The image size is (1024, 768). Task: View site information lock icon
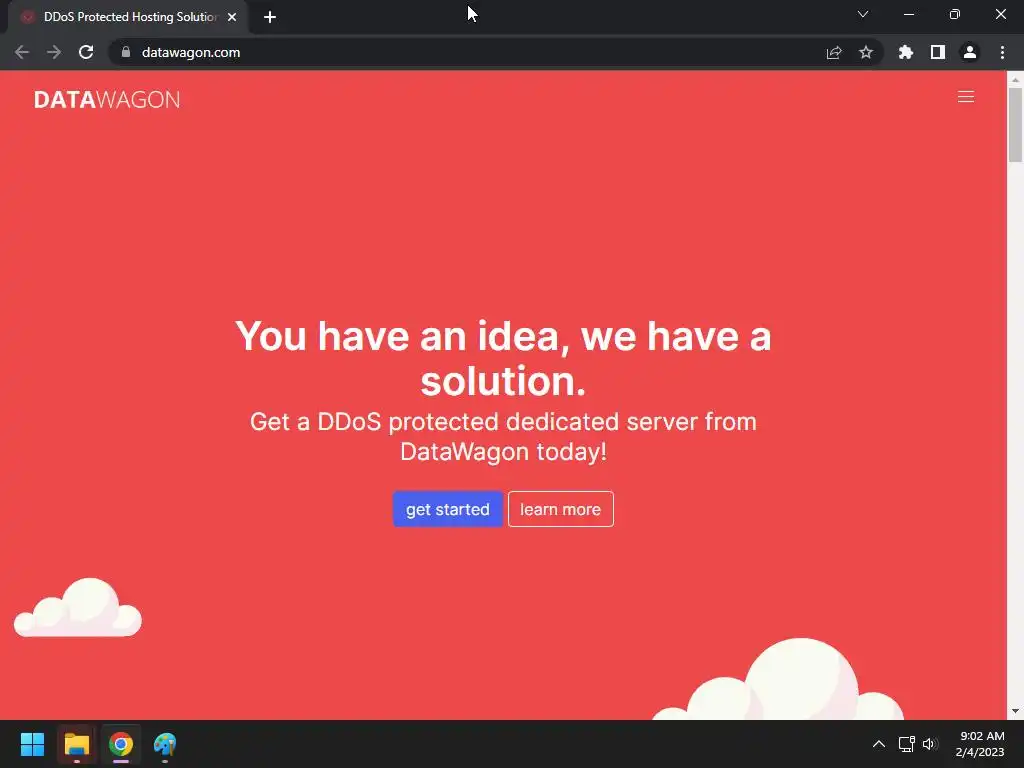click(x=126, y=52)
